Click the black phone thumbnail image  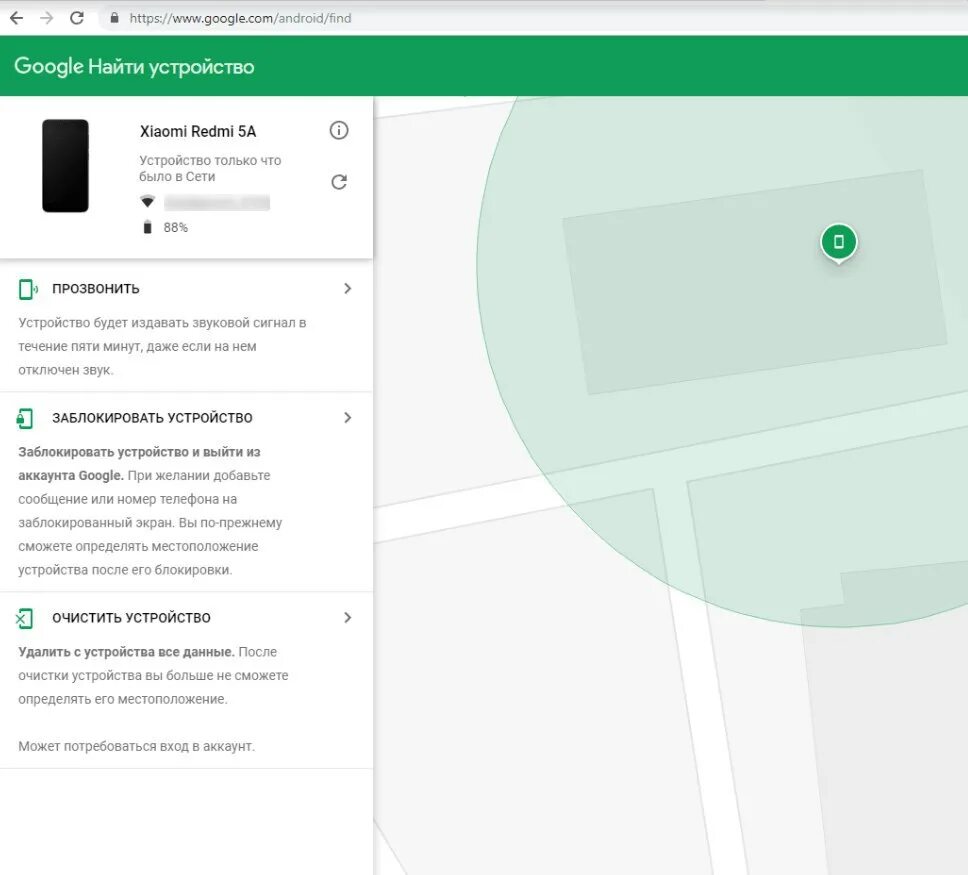(65, 165)
